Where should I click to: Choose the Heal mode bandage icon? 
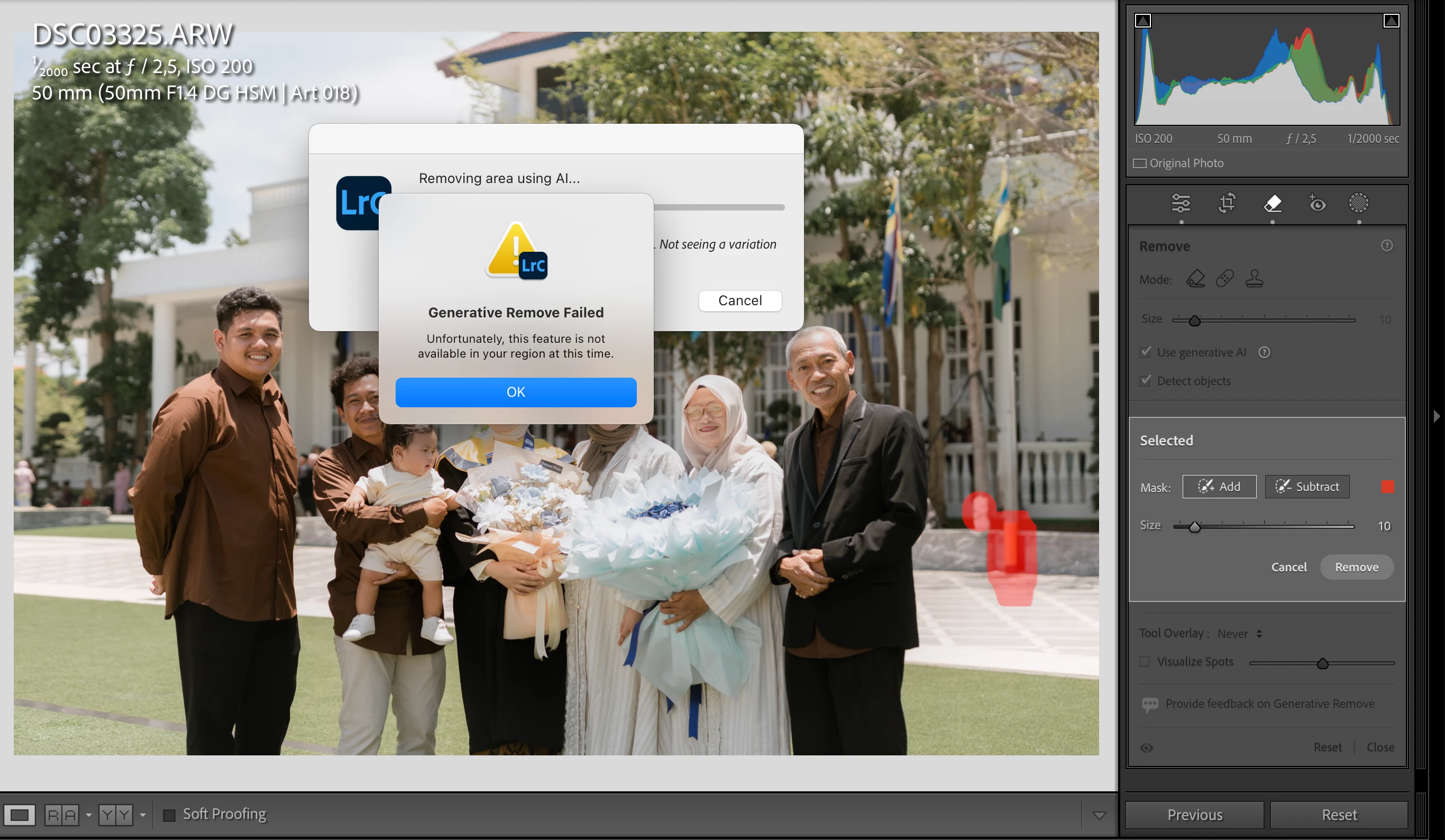pos(1225,279)
